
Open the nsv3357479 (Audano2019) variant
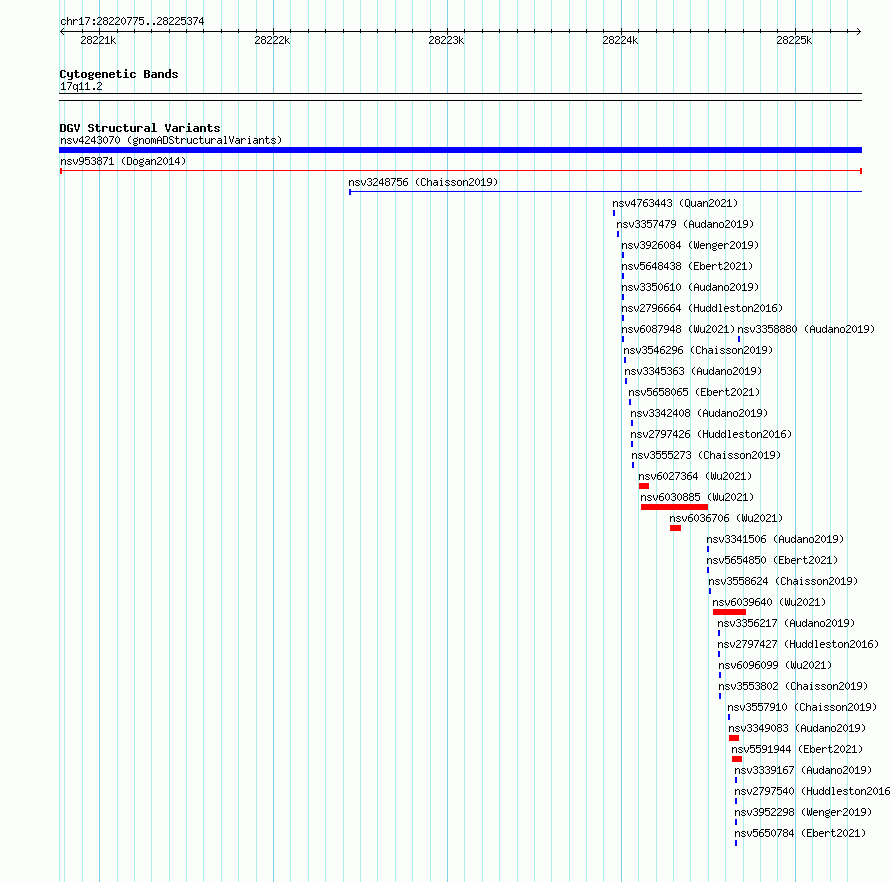tap(685, 224)
